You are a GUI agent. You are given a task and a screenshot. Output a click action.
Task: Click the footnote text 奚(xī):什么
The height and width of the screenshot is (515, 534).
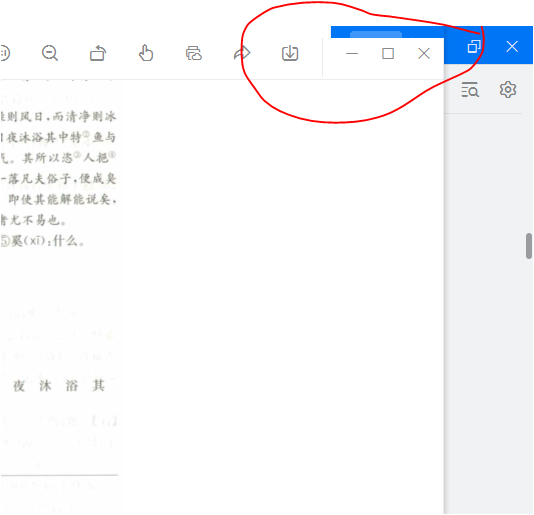point(43,241)
